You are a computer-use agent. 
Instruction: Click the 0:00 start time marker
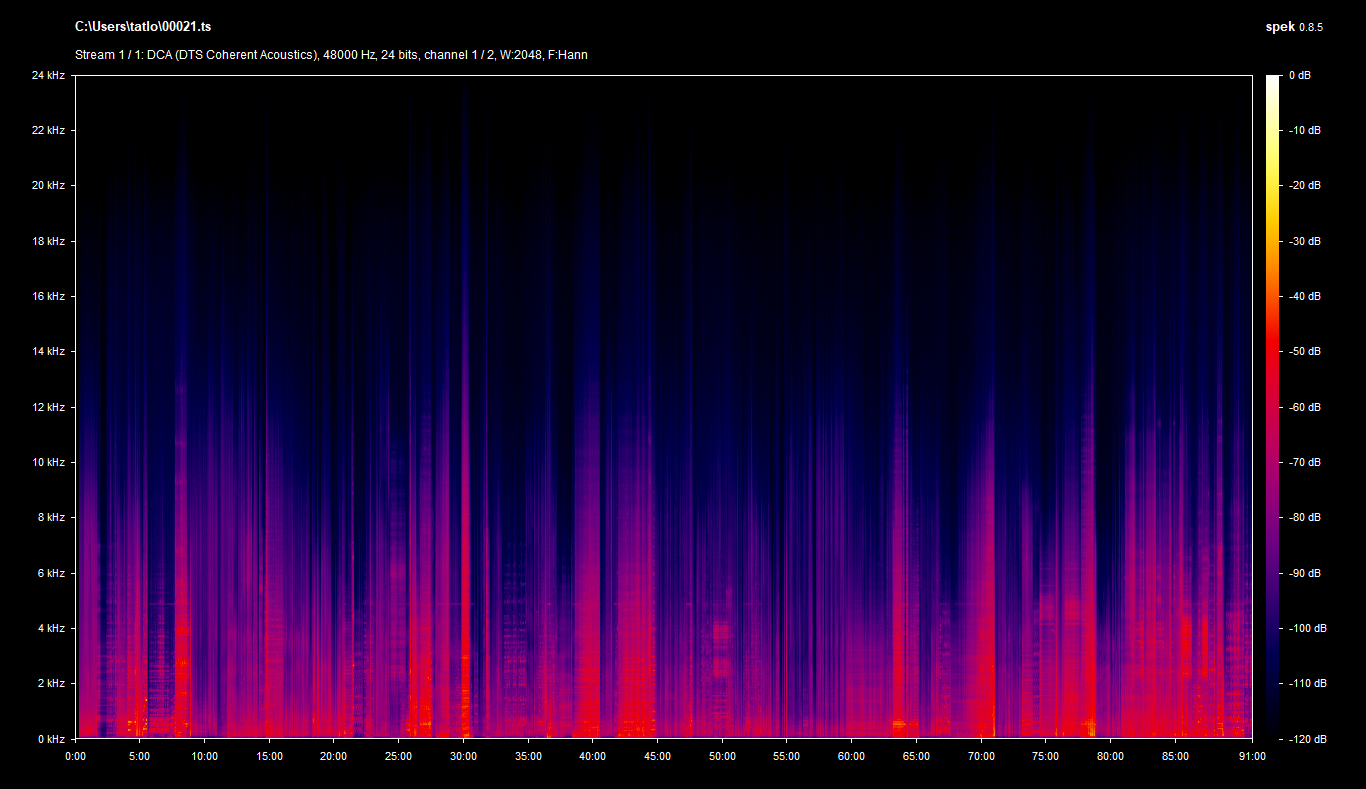click(x=75, y=757)
